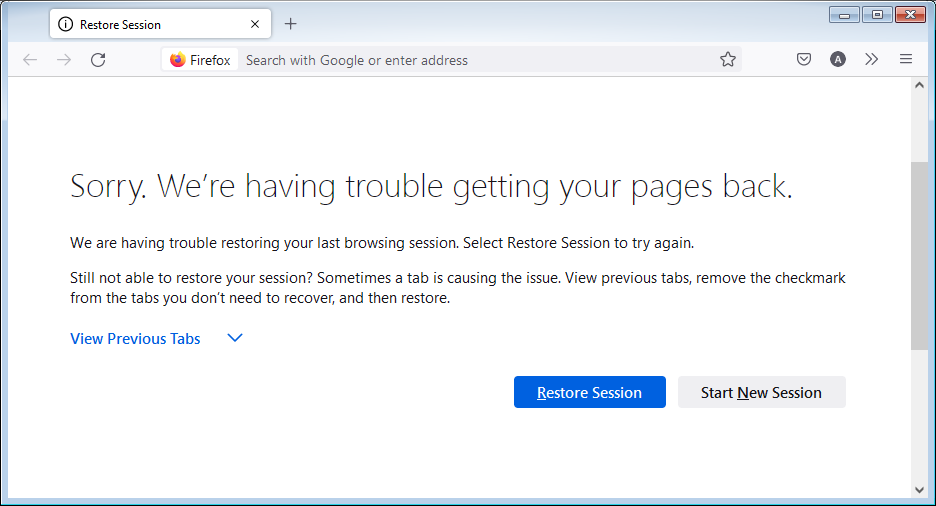The image size is (936, 506).
Task: Reload the current page
Action: [98, 60]
